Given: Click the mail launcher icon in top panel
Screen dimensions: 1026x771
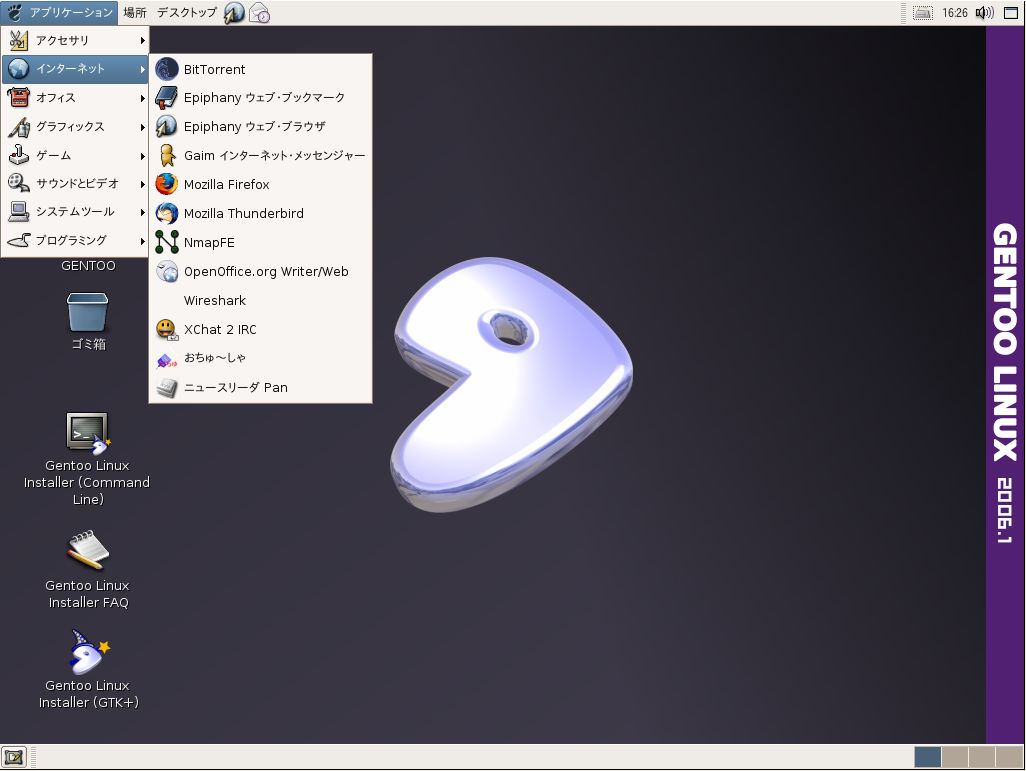Looking at the screenshot, I should coord(260,12).
